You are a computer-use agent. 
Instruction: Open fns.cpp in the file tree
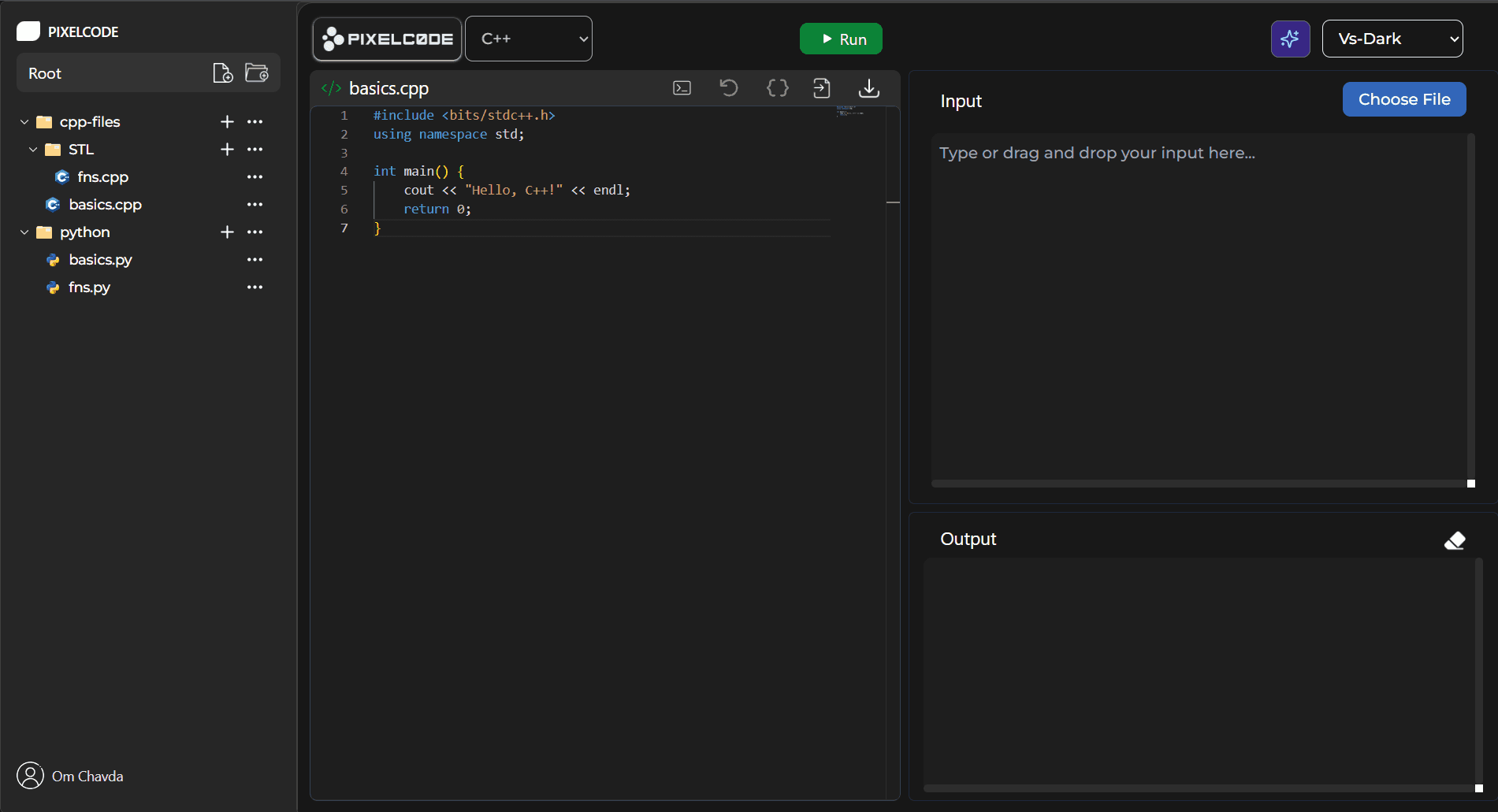pyautogui.click(x=102, y=177)
